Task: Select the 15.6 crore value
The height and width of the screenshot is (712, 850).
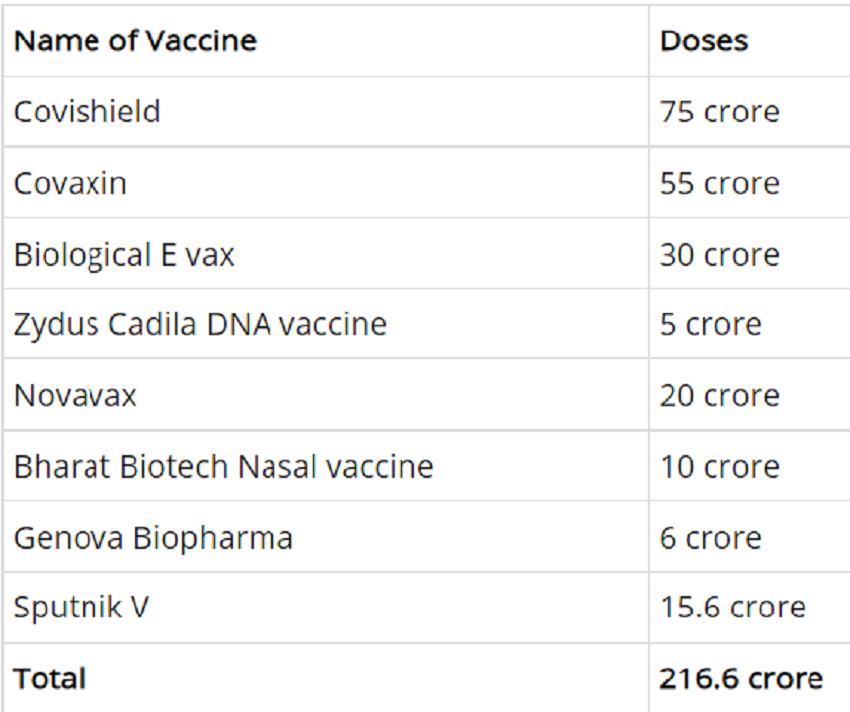Action: (732, 607)
